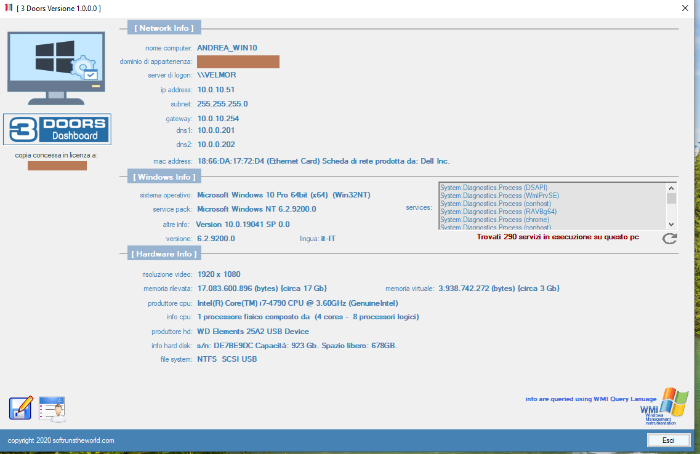Viewport: 700px width, 454px height.
Task: Click WD Elements 25A2 USB Device
Action: 253,331
